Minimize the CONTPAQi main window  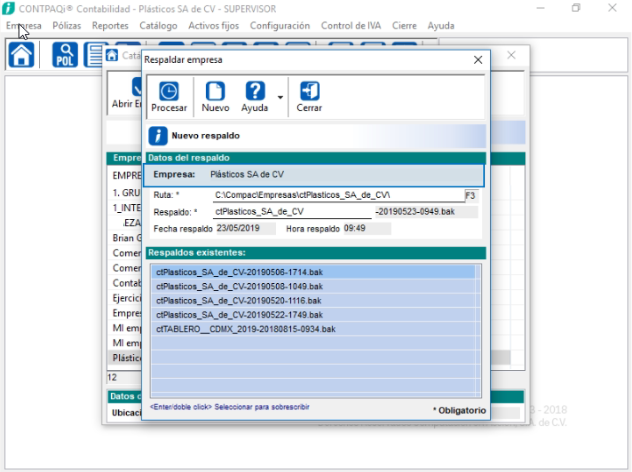541,8
